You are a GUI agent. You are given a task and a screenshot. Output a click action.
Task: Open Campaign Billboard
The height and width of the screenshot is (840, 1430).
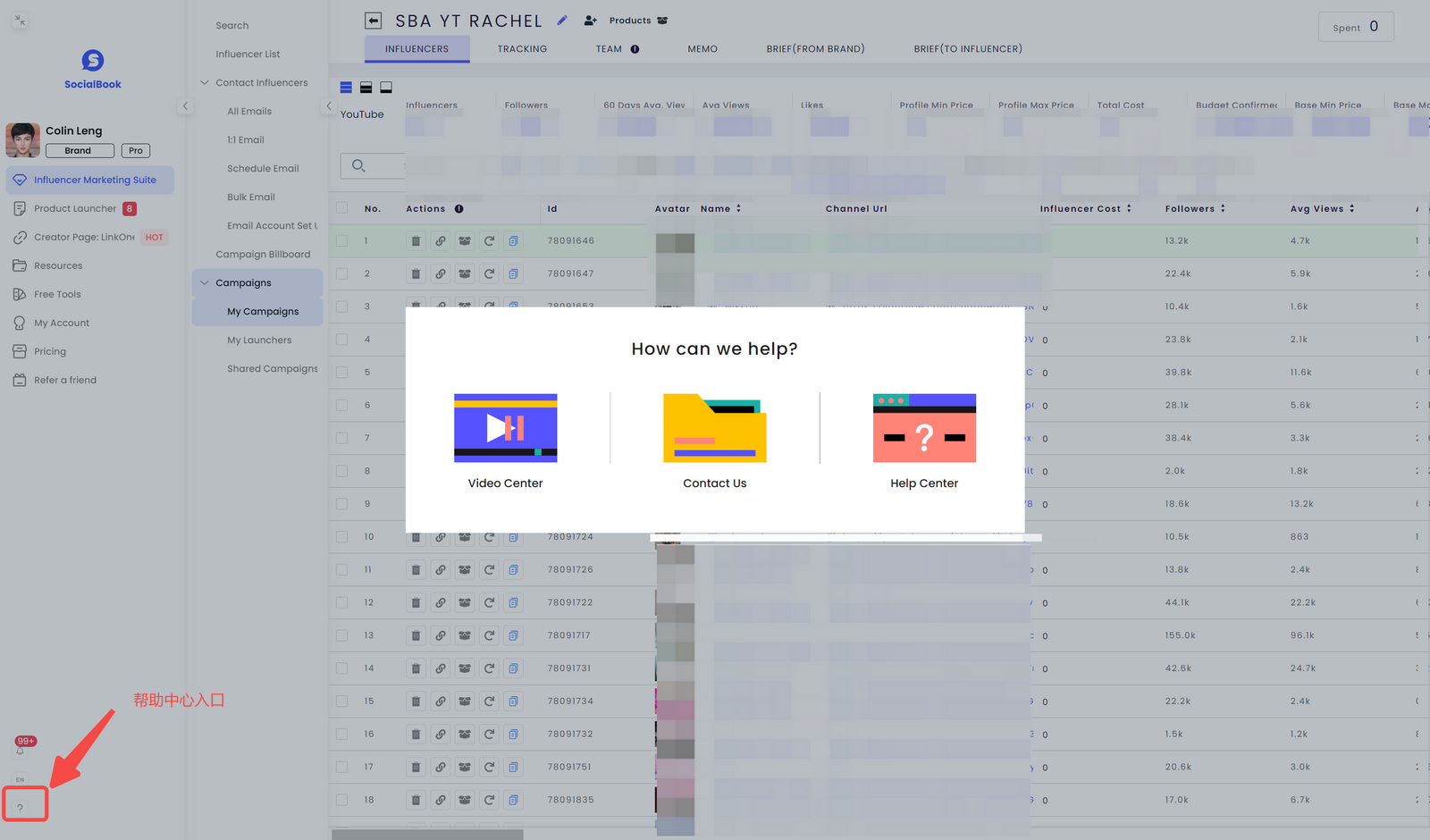(x=263, y=254)
